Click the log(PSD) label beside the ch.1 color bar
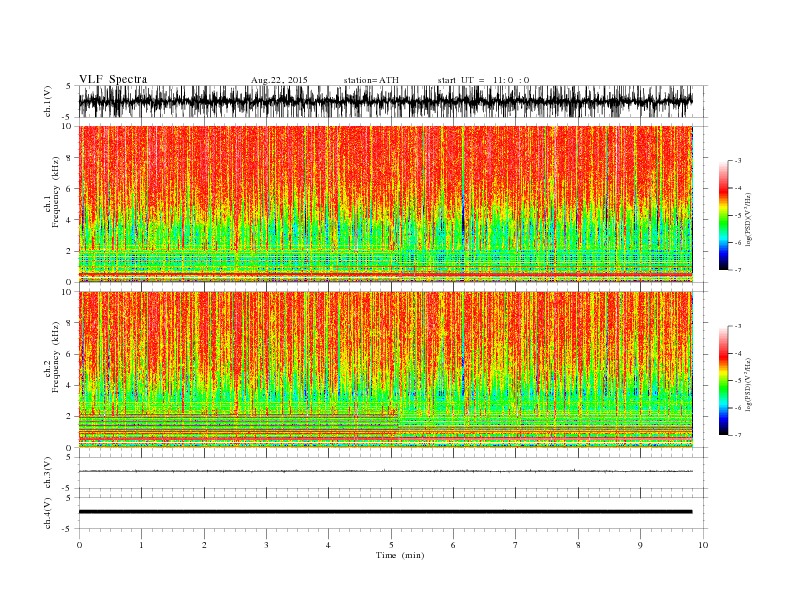 click(748, 220)
